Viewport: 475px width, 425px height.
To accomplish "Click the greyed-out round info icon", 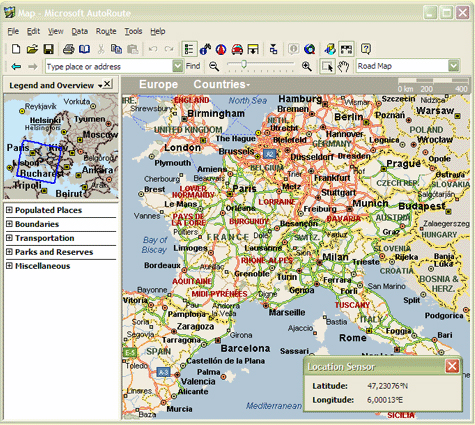I will 293,49.
